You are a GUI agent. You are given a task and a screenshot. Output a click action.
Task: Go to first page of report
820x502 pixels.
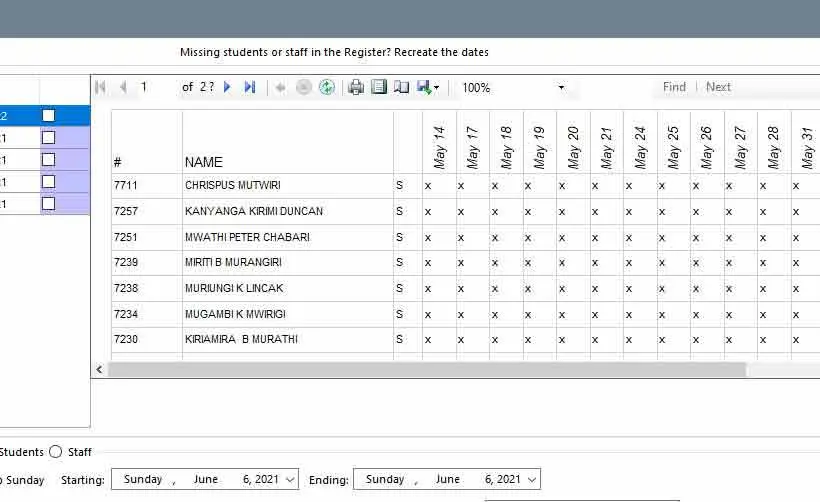tap(100, 87)
